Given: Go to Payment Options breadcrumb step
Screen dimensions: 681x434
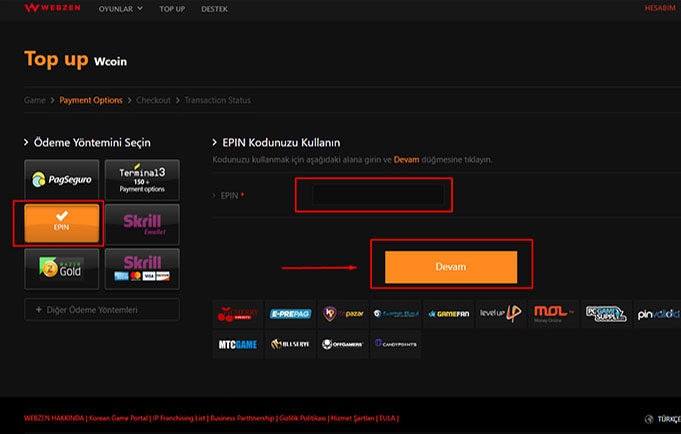Looking at the screenshot, I should 91,100.
